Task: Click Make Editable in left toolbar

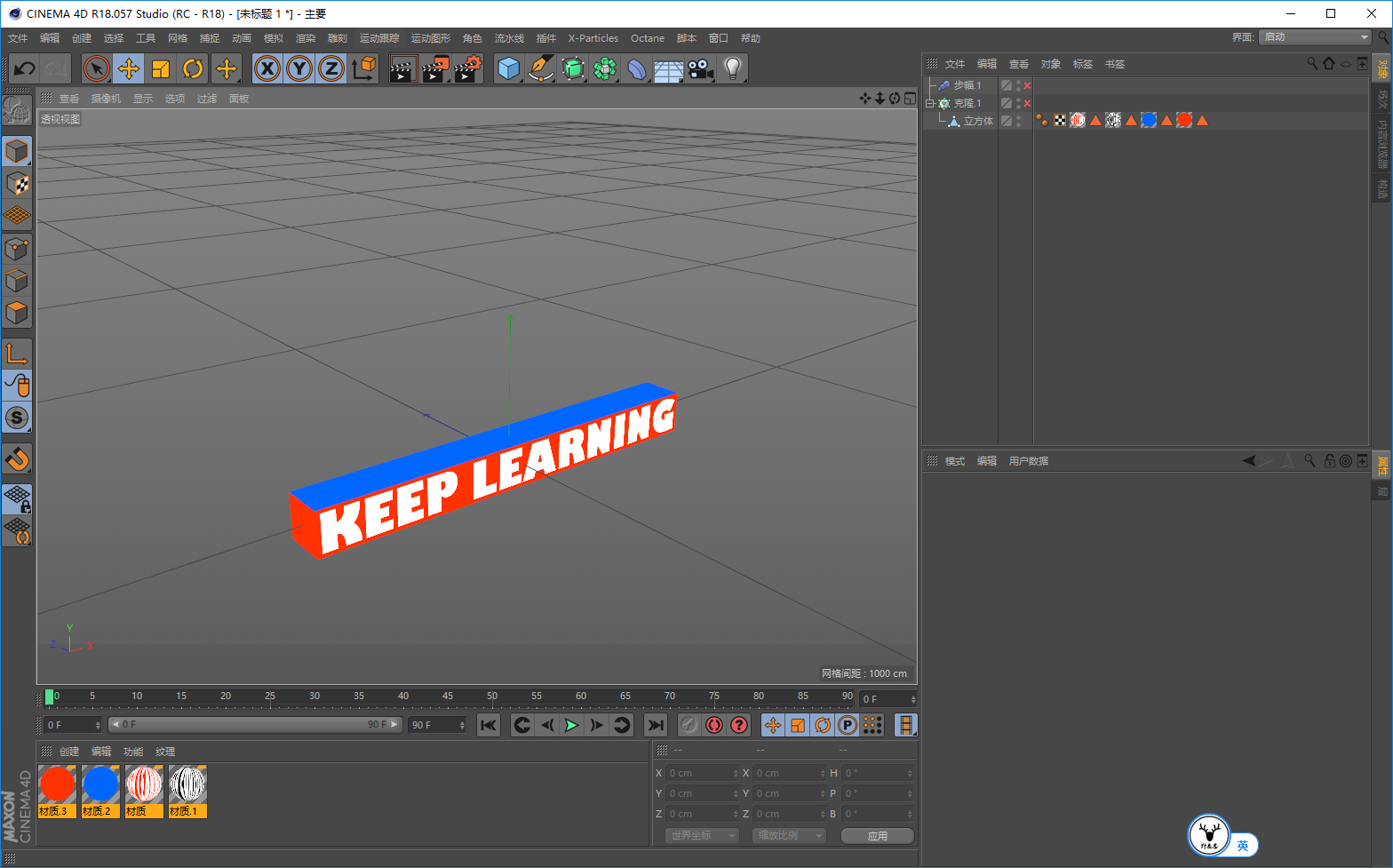Action: coord(17,110)
